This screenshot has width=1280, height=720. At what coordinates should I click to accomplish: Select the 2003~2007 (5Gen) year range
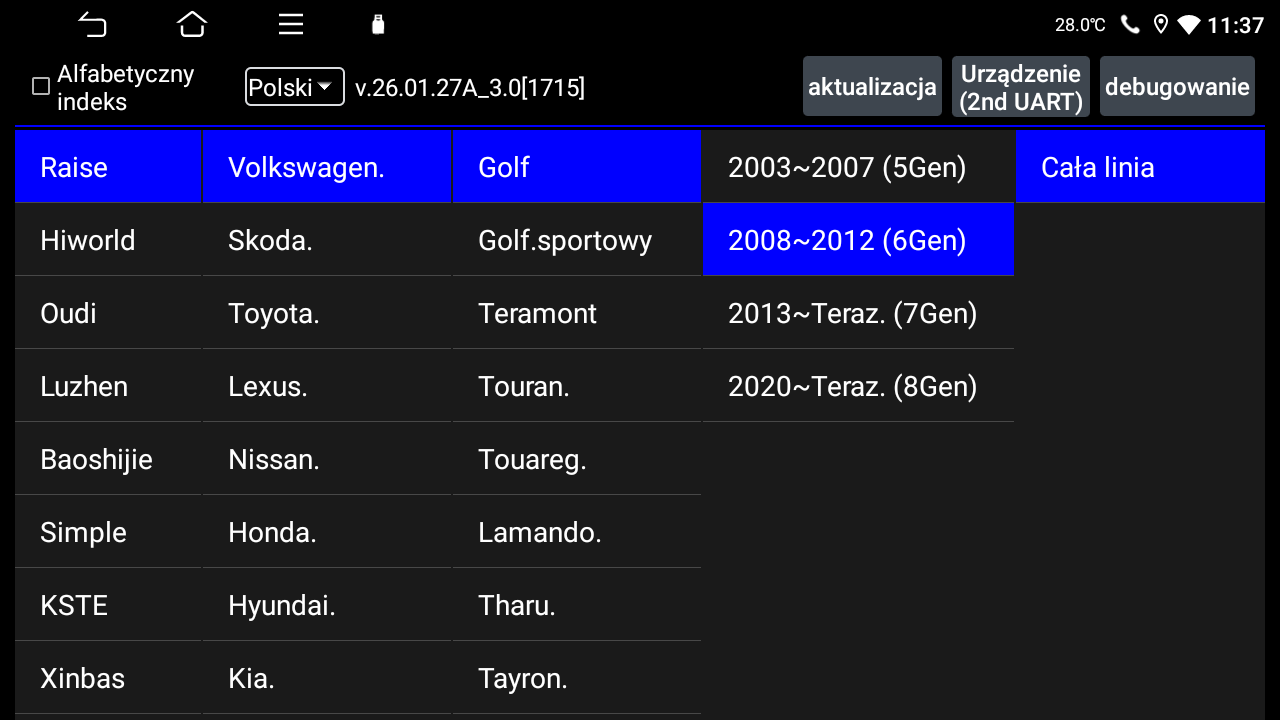(858, 167)
